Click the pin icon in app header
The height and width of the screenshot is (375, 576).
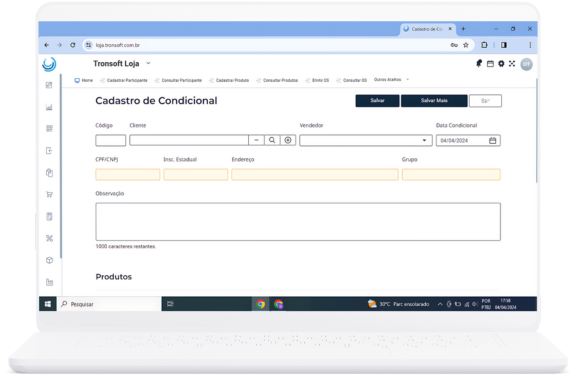[x=479, y=64]
